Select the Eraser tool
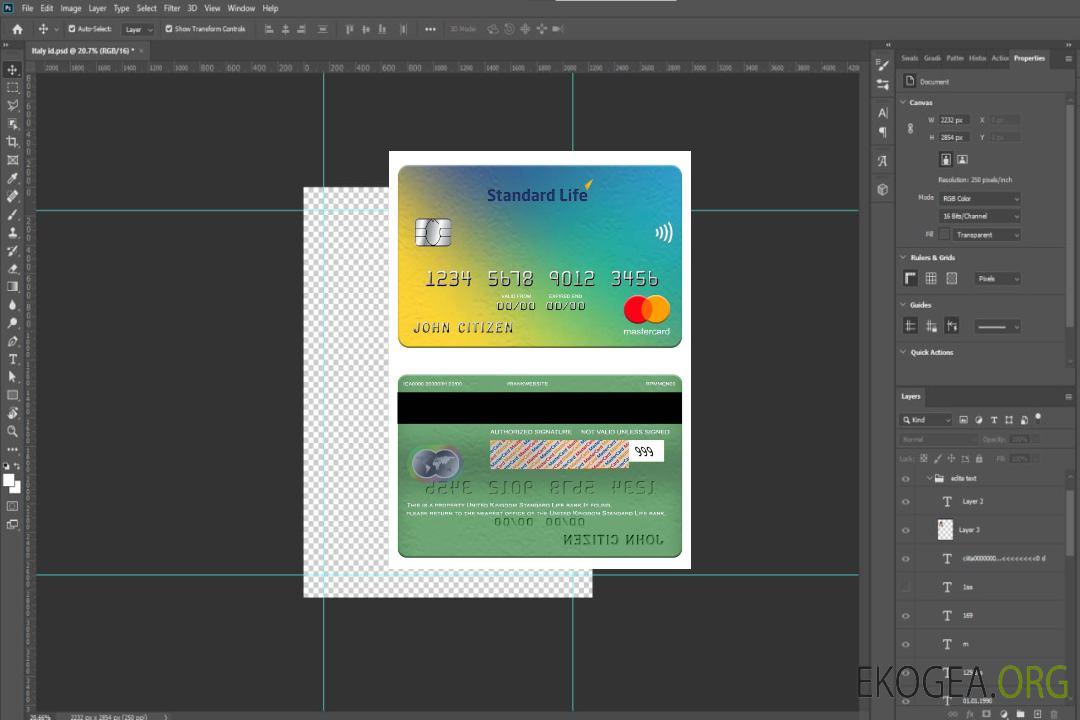 [x=12, y=269]
